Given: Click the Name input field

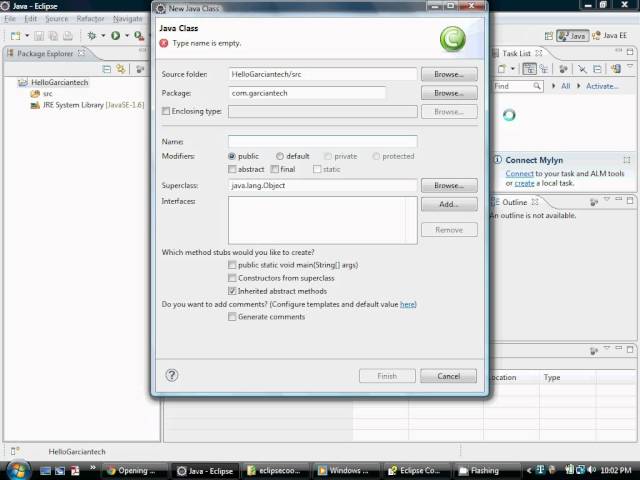Looking at the screenshot, I should click(322, 142).
